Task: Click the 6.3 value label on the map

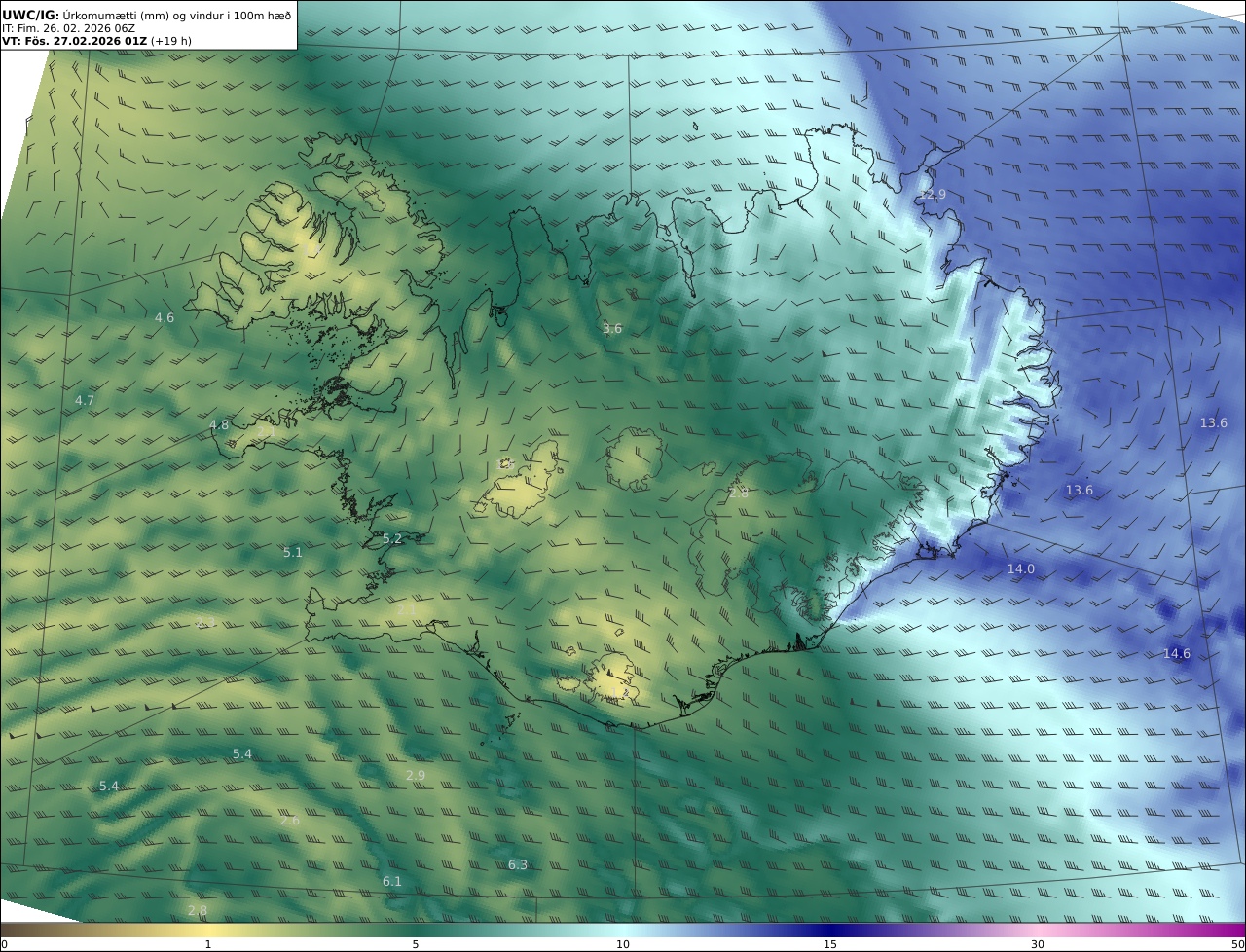Action: point(518,864)
